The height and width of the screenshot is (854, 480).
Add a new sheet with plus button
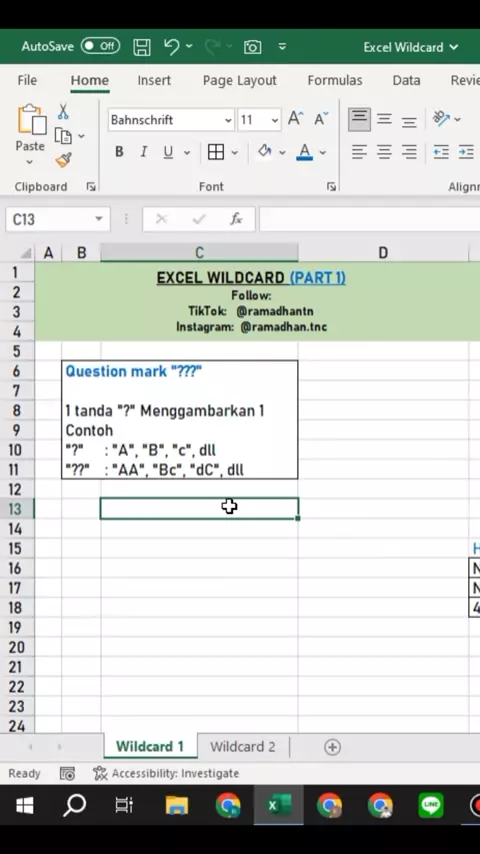point(332,747)
